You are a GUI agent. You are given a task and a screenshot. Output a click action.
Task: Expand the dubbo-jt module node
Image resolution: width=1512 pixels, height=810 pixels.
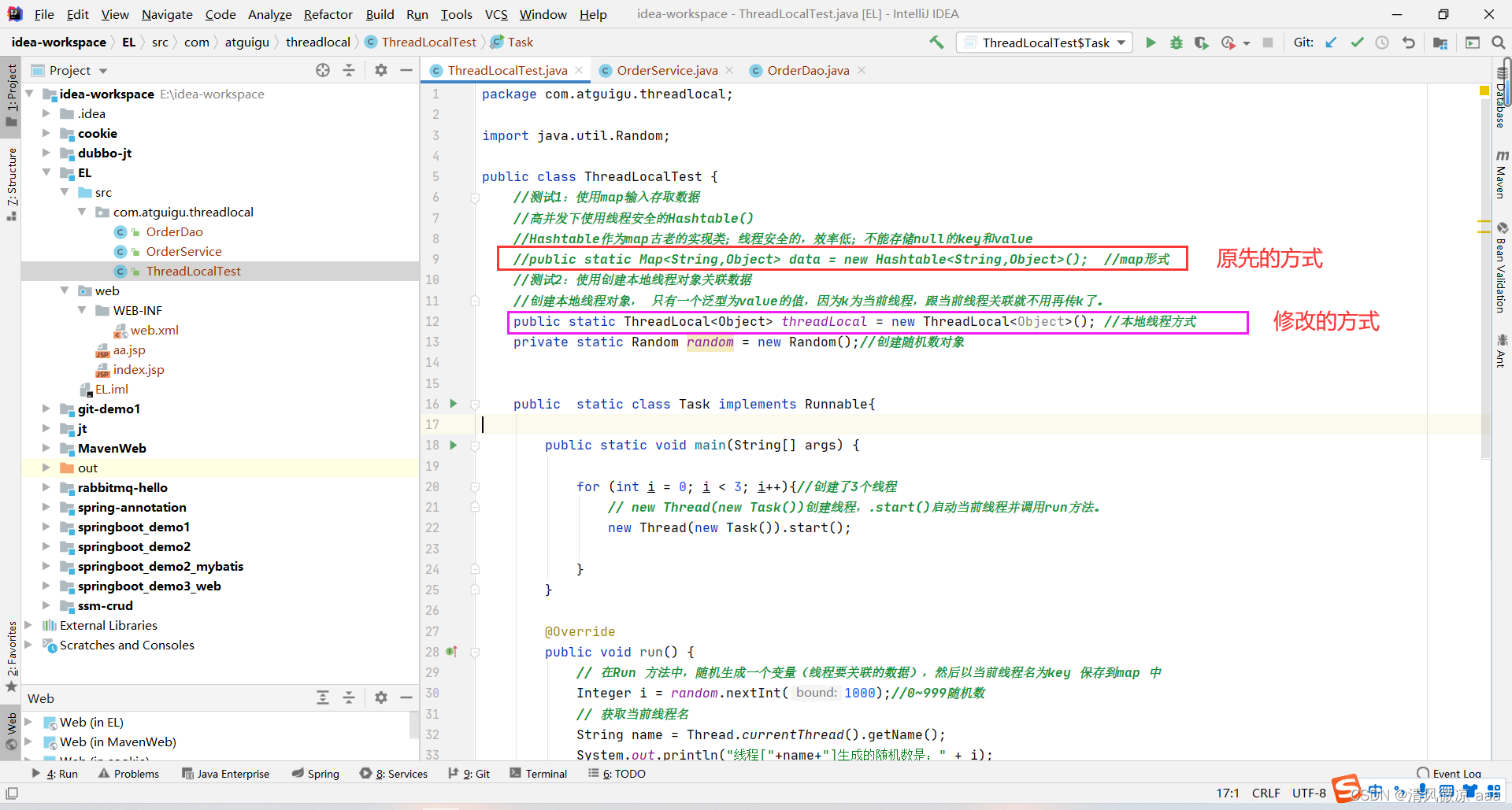coord(46,153)
